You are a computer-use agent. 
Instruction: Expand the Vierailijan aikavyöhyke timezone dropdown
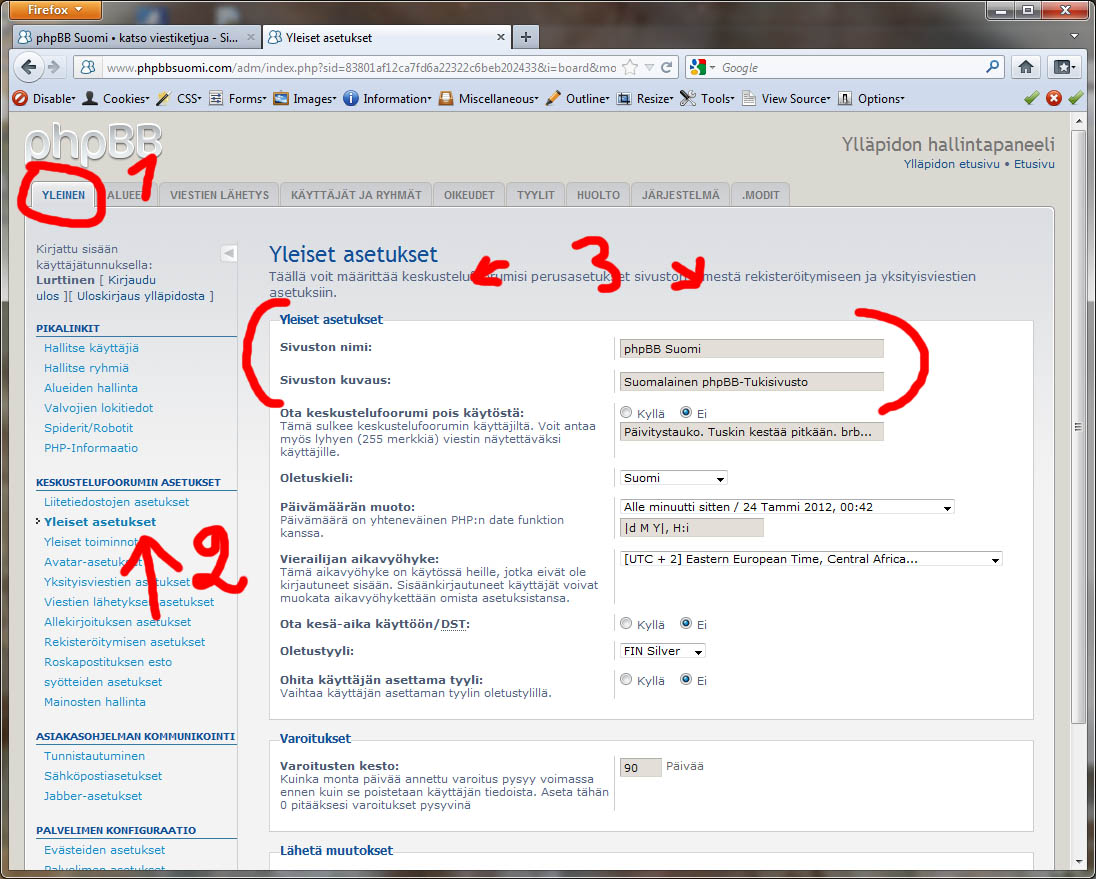810,559
